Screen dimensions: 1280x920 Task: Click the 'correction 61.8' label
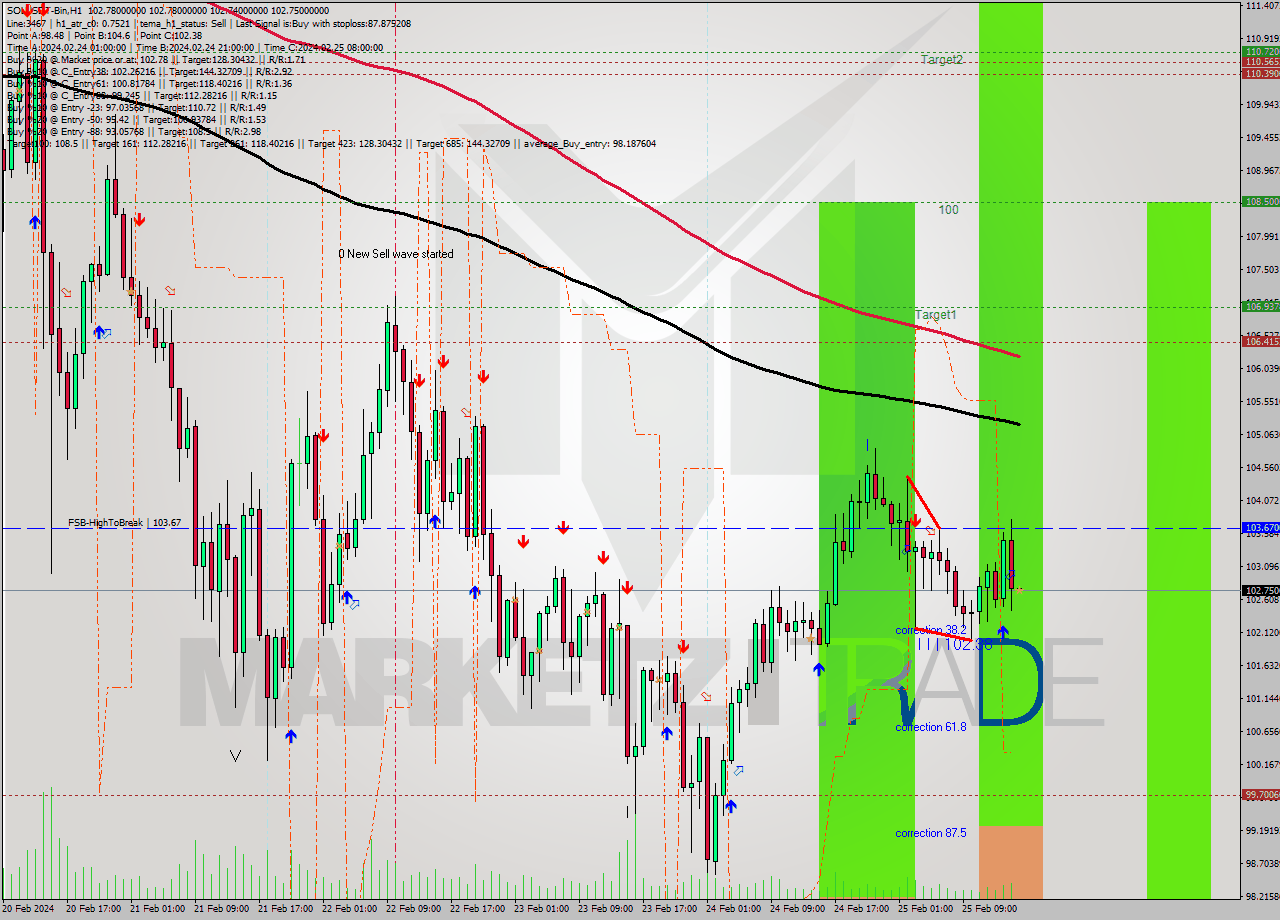[931, 727]
